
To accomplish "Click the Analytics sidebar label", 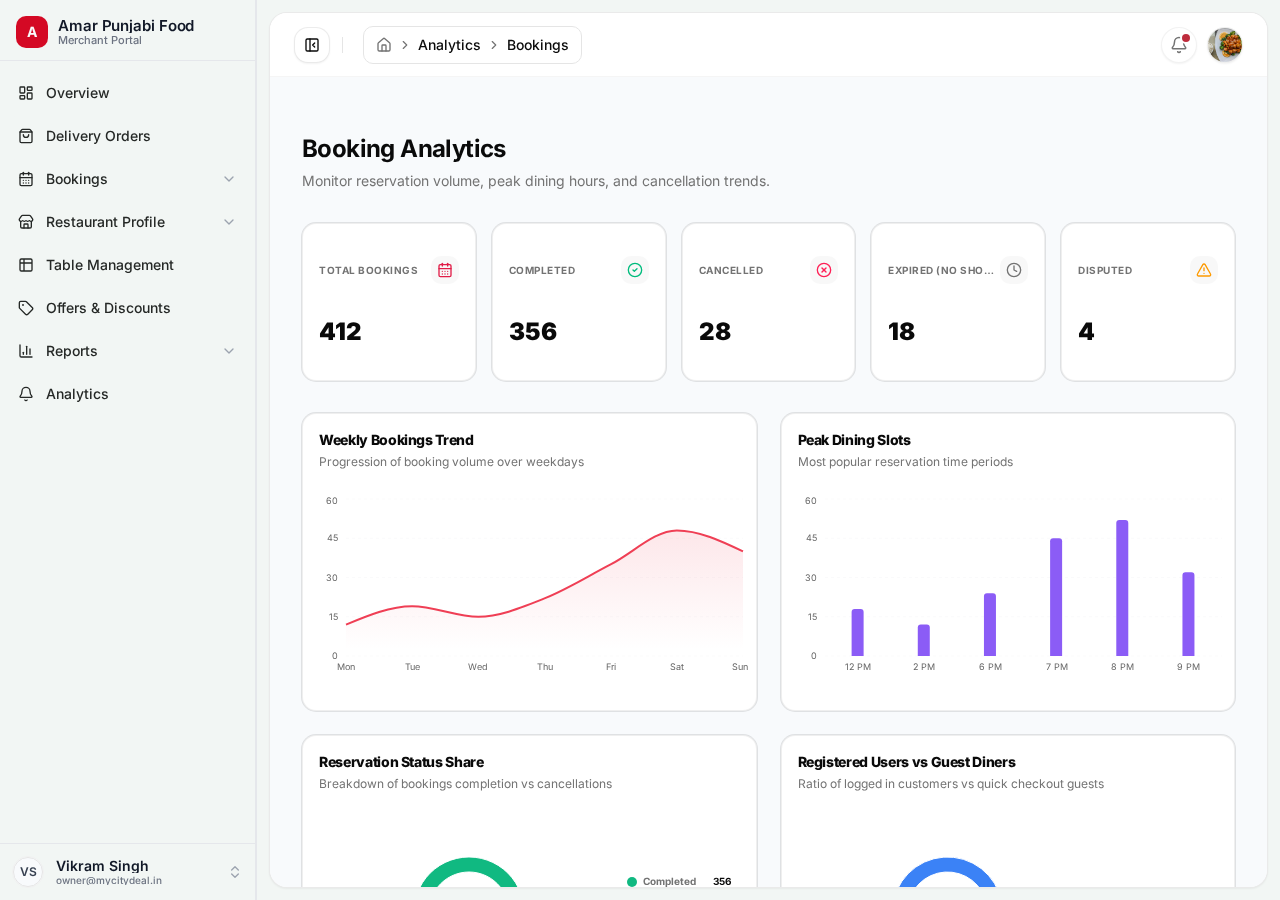I will 77,394.
